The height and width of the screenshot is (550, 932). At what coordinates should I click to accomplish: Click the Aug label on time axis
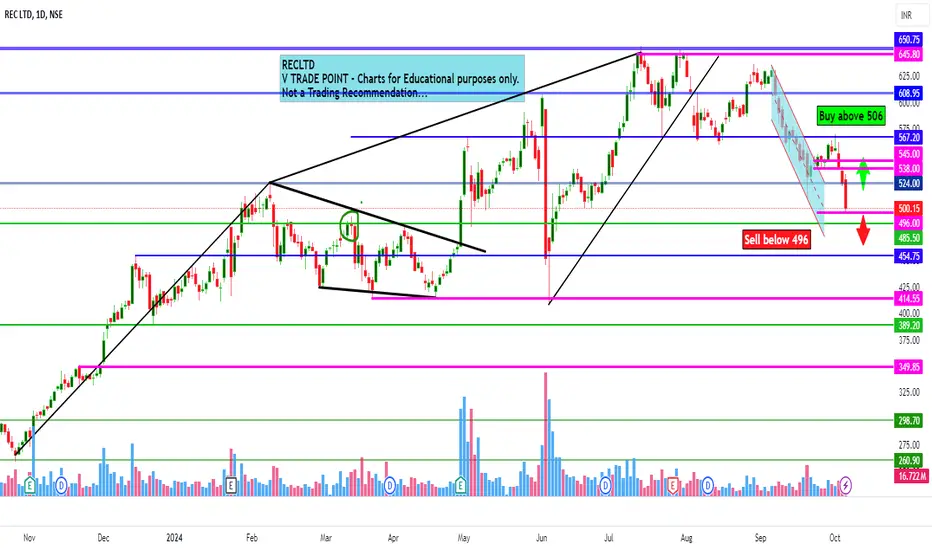click(x=687, y=538)
